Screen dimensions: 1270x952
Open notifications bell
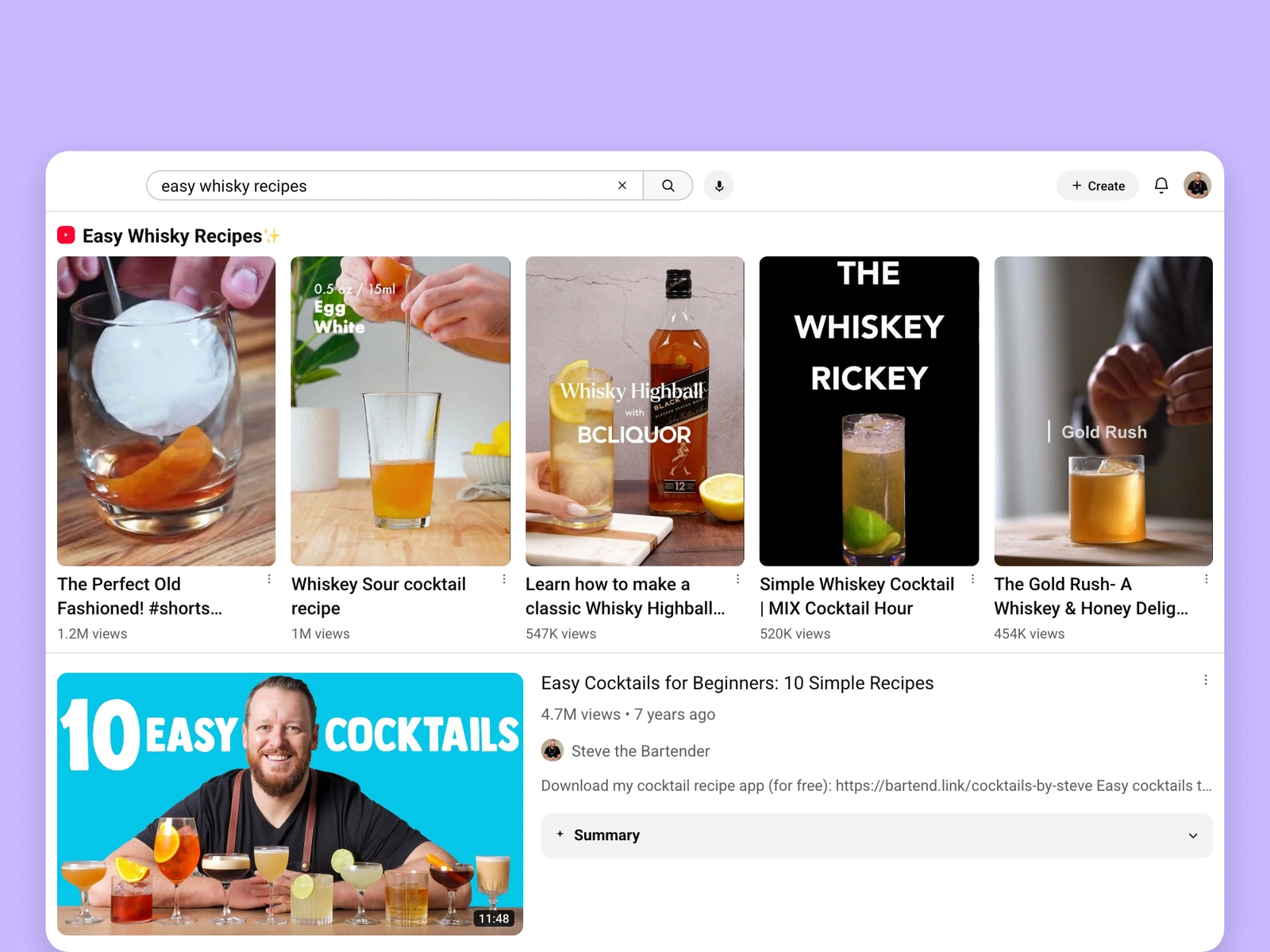(1161, 186)
